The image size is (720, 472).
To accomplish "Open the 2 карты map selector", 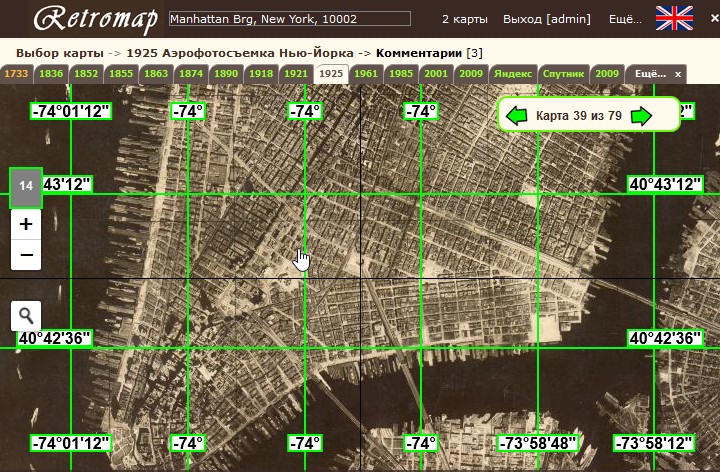I will tap(465, 19).
